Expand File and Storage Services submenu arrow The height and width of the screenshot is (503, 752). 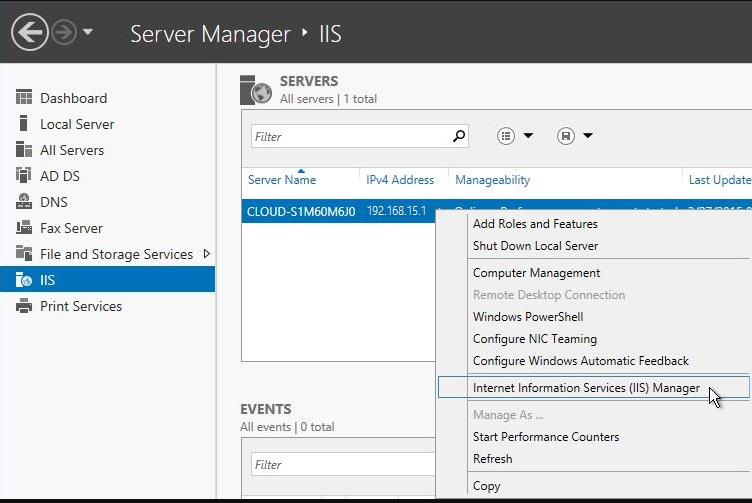pyautogui.click(x=207, y=254)
